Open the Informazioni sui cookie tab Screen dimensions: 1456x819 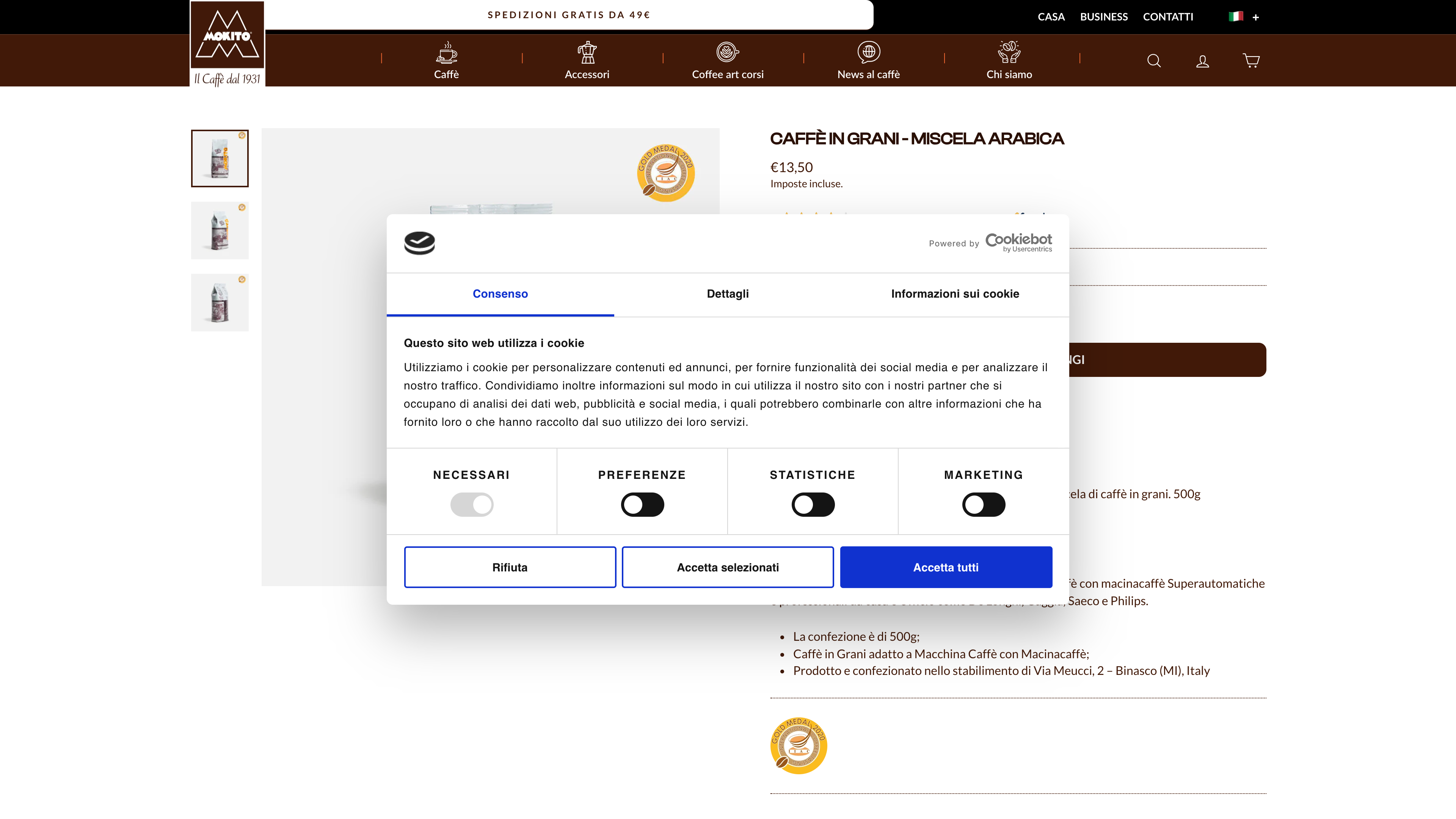click(x=955, y=294)
